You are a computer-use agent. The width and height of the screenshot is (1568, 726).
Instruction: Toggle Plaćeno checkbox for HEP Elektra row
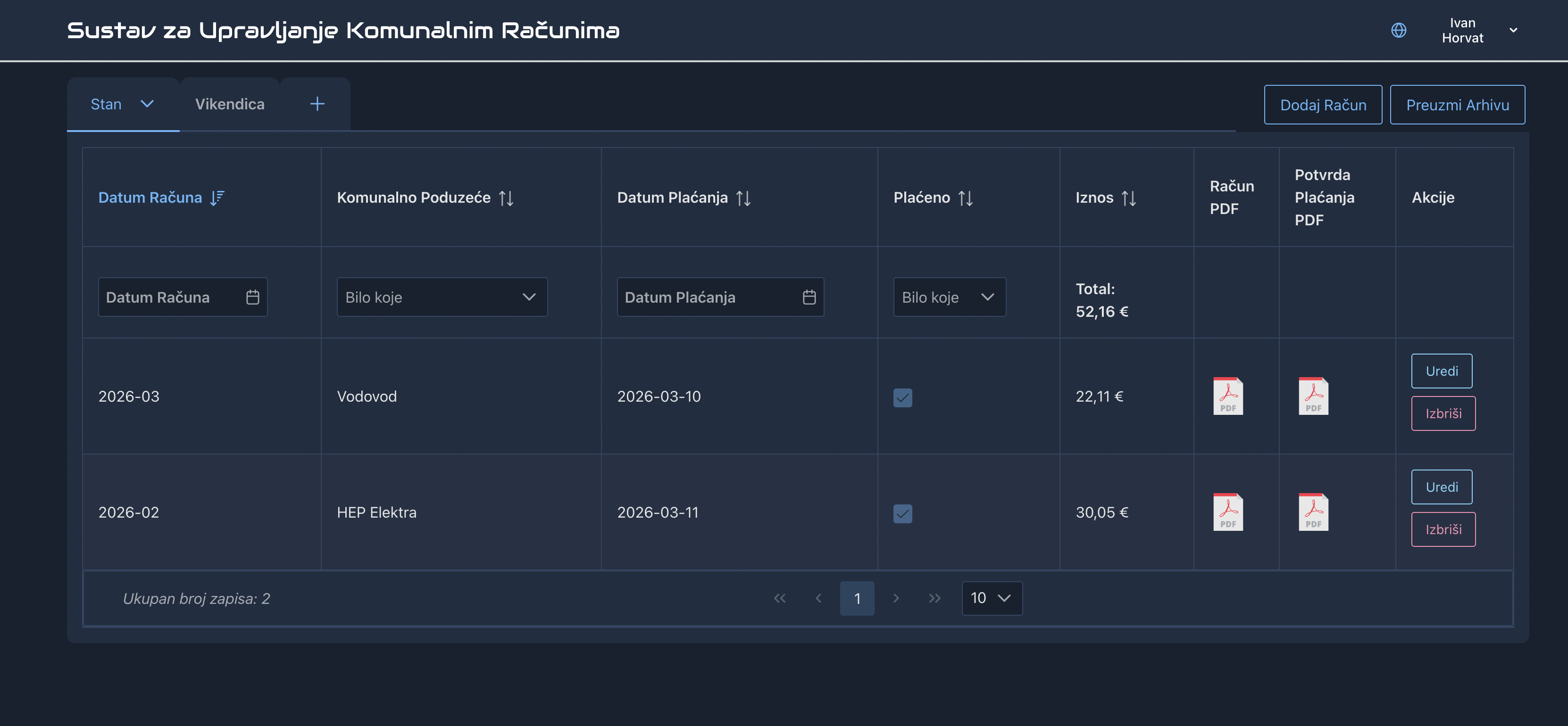(902, 513)
